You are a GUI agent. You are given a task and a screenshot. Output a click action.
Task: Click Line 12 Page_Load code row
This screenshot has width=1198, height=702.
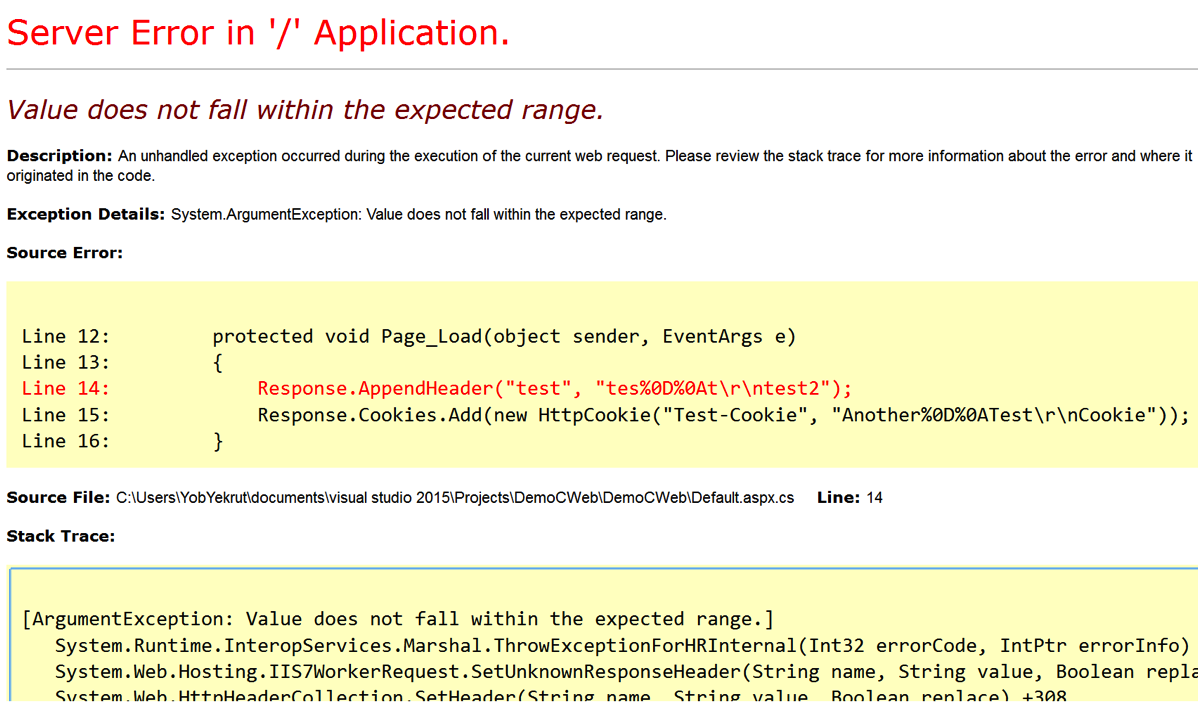click(409, 337)
